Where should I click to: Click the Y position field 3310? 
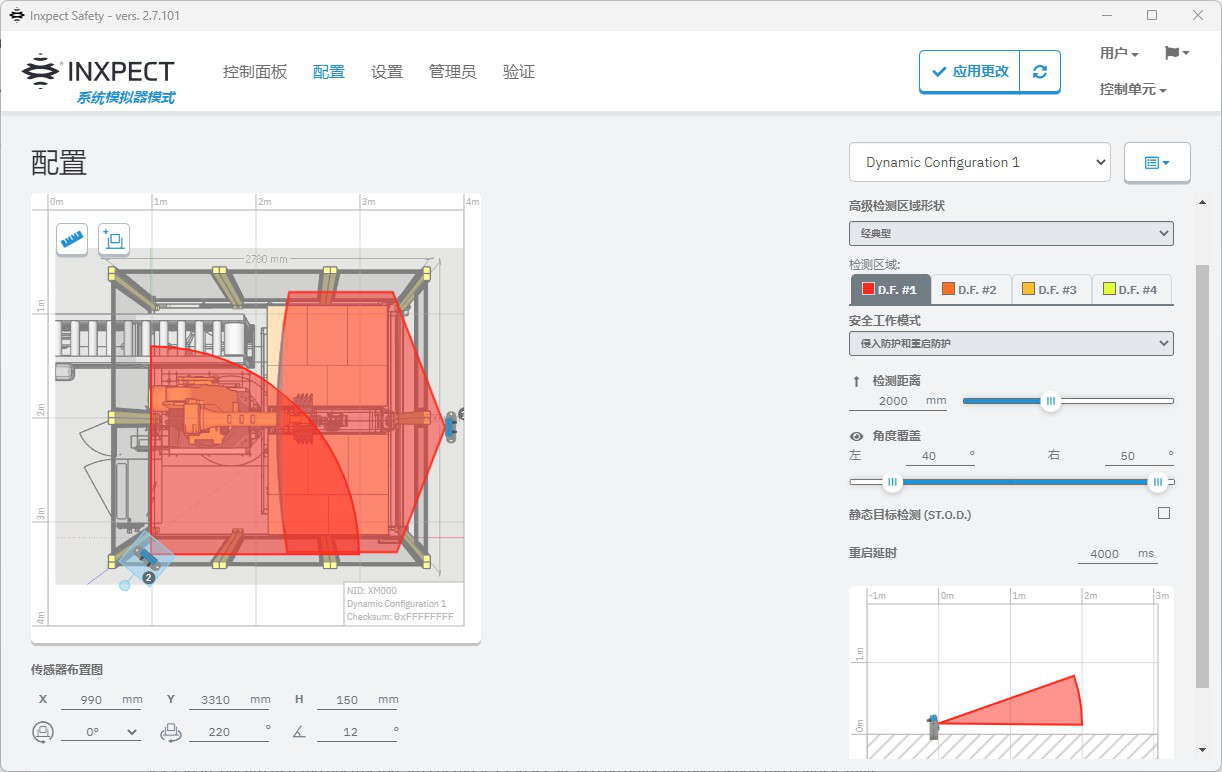click(x=229, y=700)
